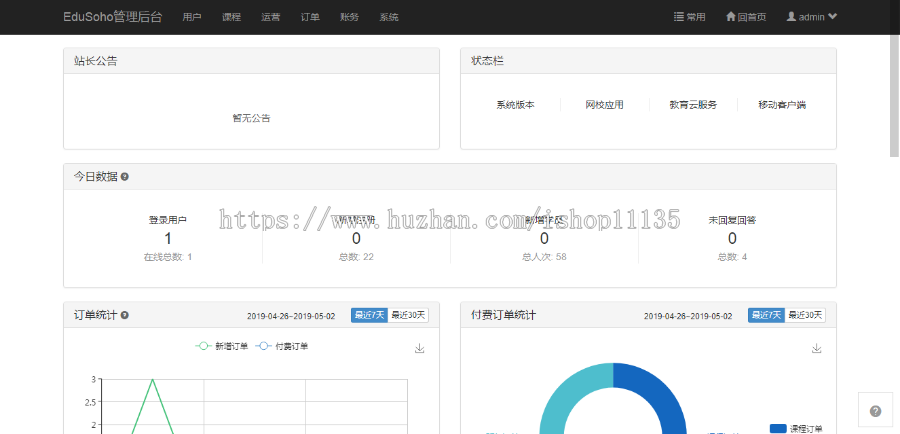Click the green line peak at value 3
This screenshot has height=434, width=900.
pos(152,379)
